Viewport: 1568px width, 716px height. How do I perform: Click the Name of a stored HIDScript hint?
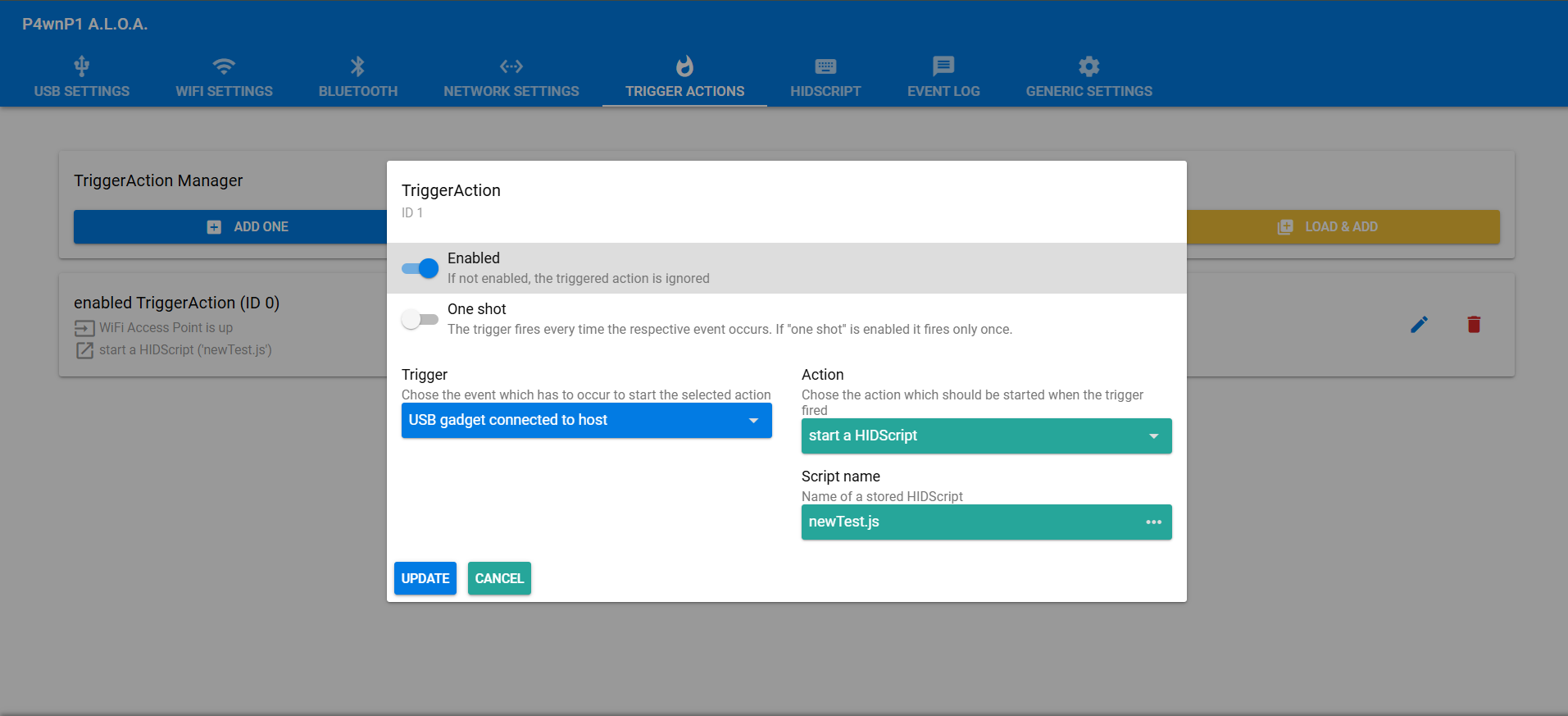click(x=882, y=497)
